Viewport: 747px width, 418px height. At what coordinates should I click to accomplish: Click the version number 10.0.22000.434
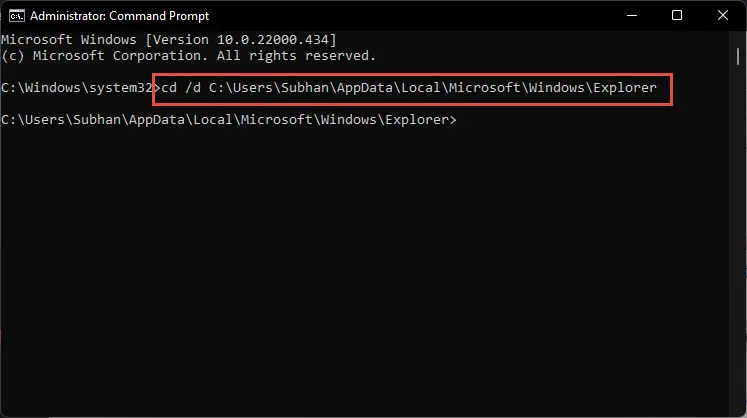point(273,40)
